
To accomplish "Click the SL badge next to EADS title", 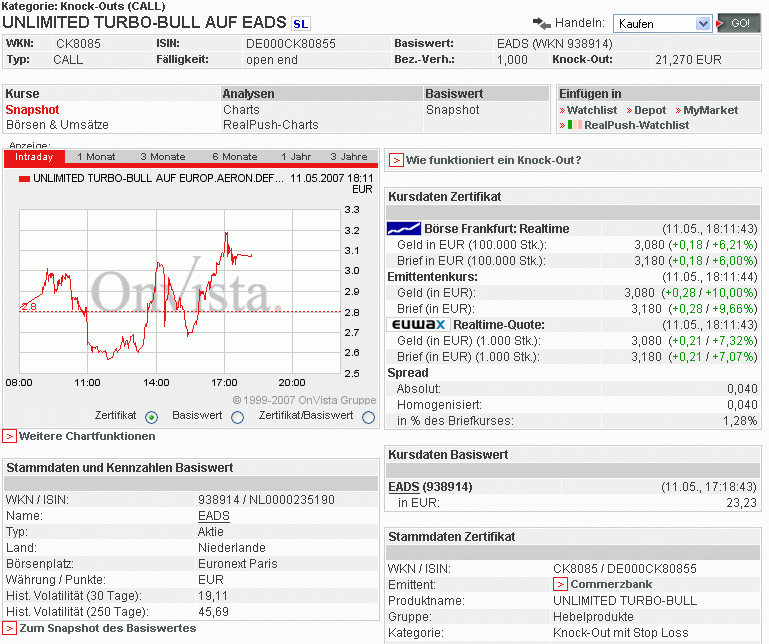I will coord(300,23).
